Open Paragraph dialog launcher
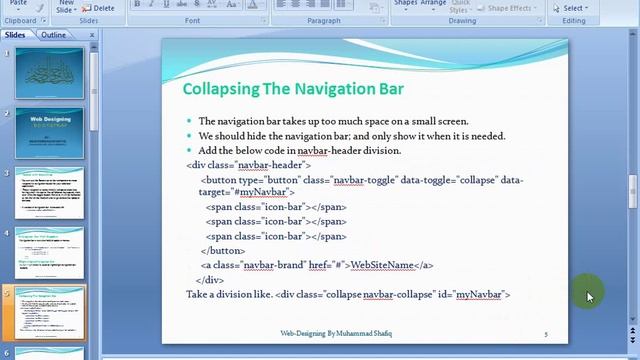This screenshot has width=640, height=360. pyautogui.click(x=383, y=20)
